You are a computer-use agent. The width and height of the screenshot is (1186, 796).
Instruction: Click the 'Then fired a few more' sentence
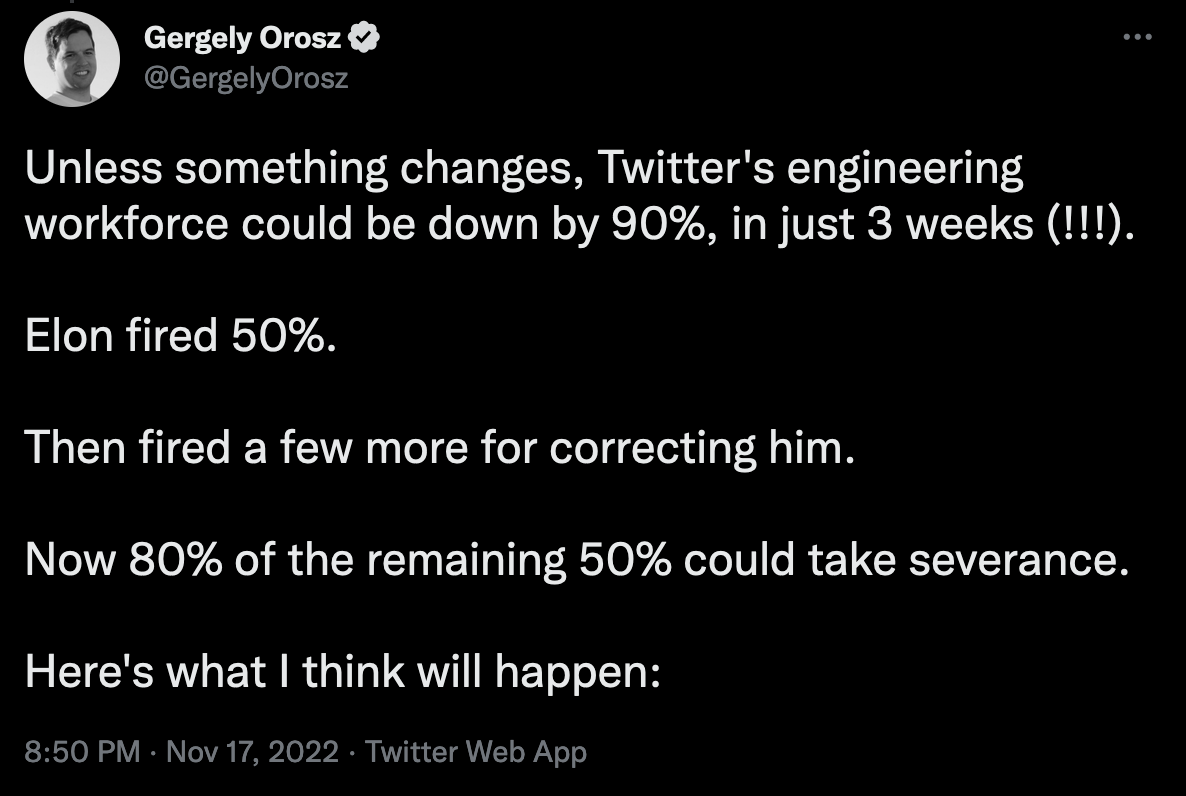pyautogui.click(x=439, y=448)
